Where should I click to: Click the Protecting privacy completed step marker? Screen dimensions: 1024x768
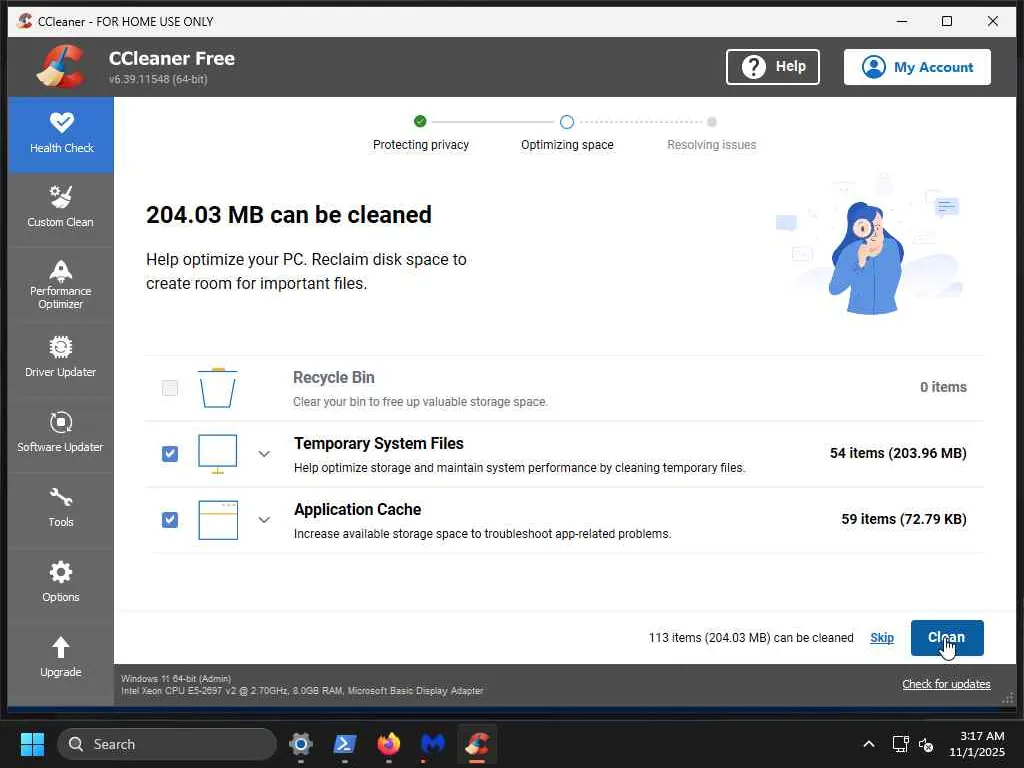coord(420,121)
